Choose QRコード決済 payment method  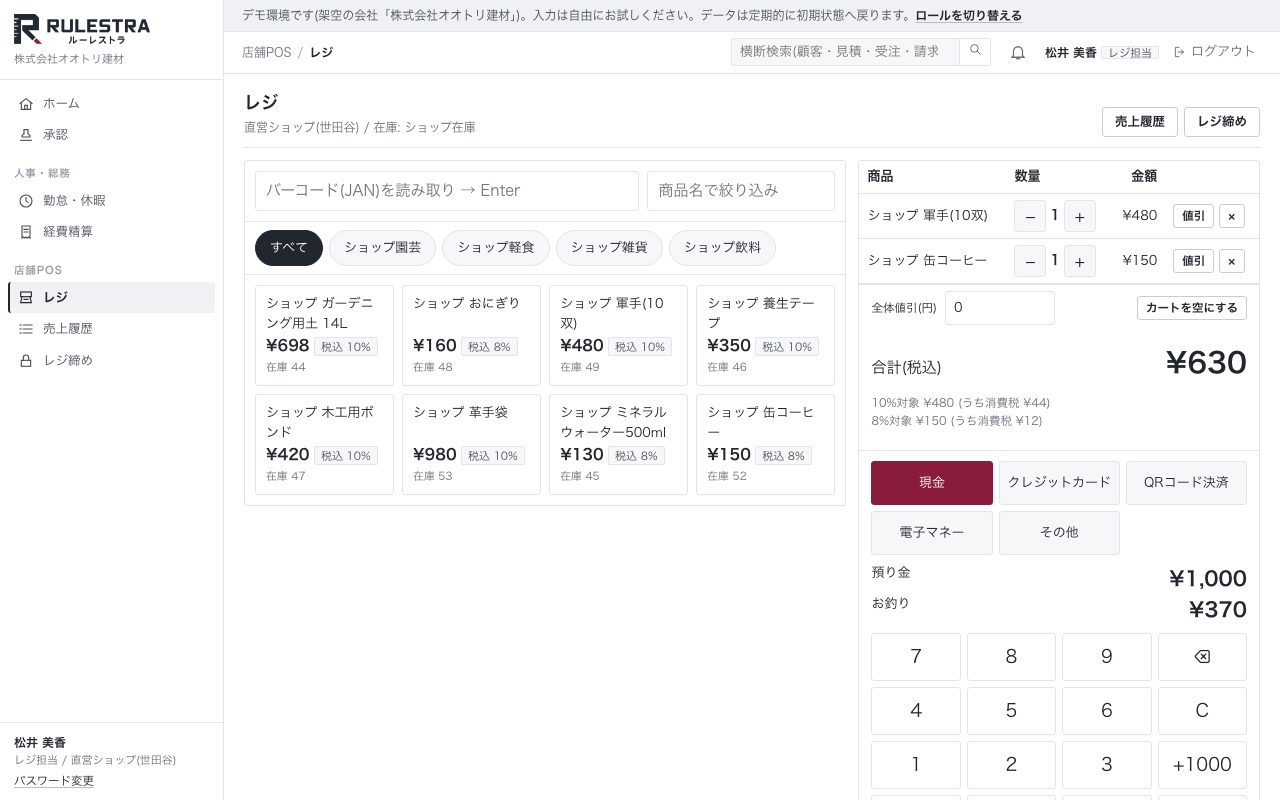tap(1186, 483)
